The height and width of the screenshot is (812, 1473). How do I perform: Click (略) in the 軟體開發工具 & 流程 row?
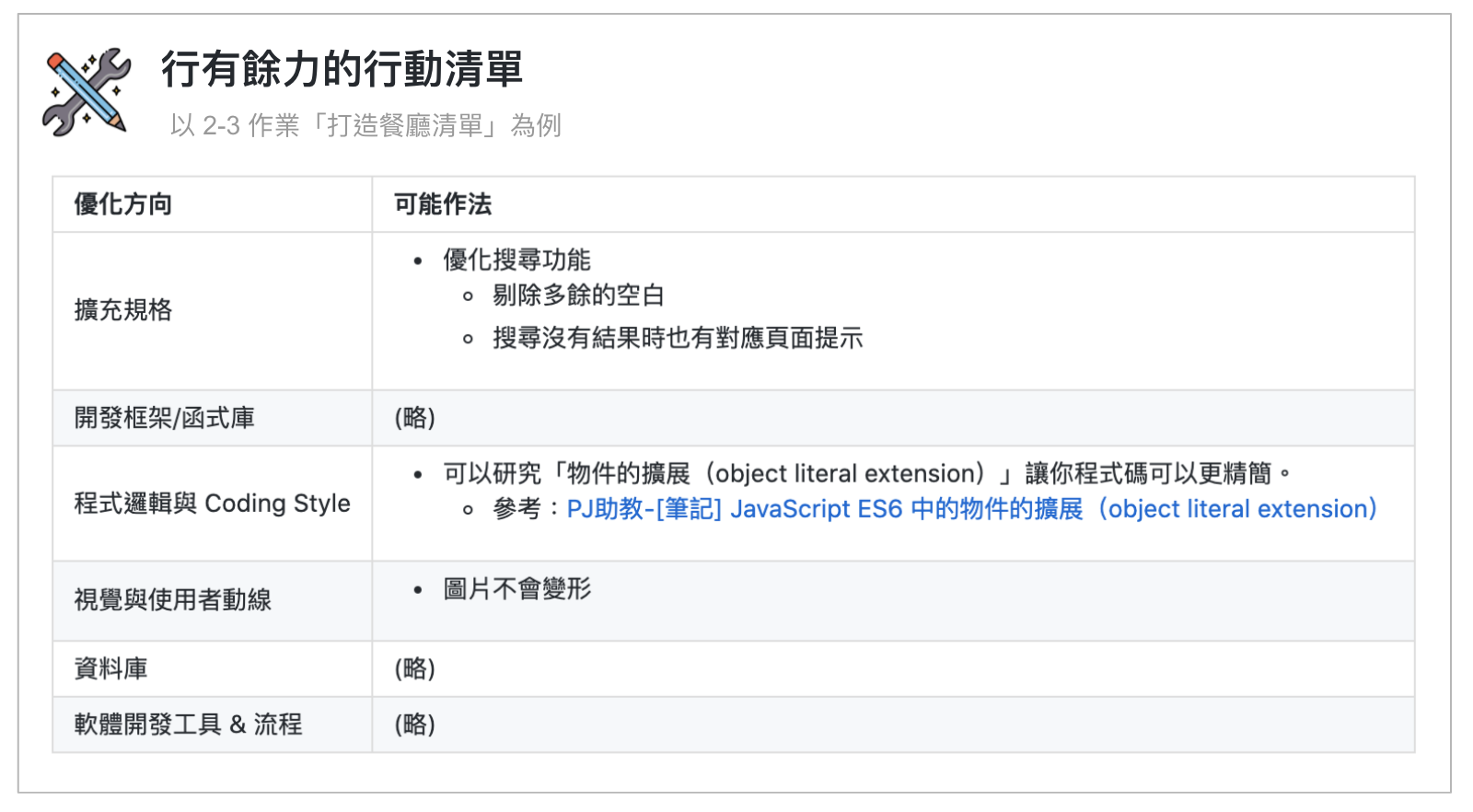click(414, 725)
